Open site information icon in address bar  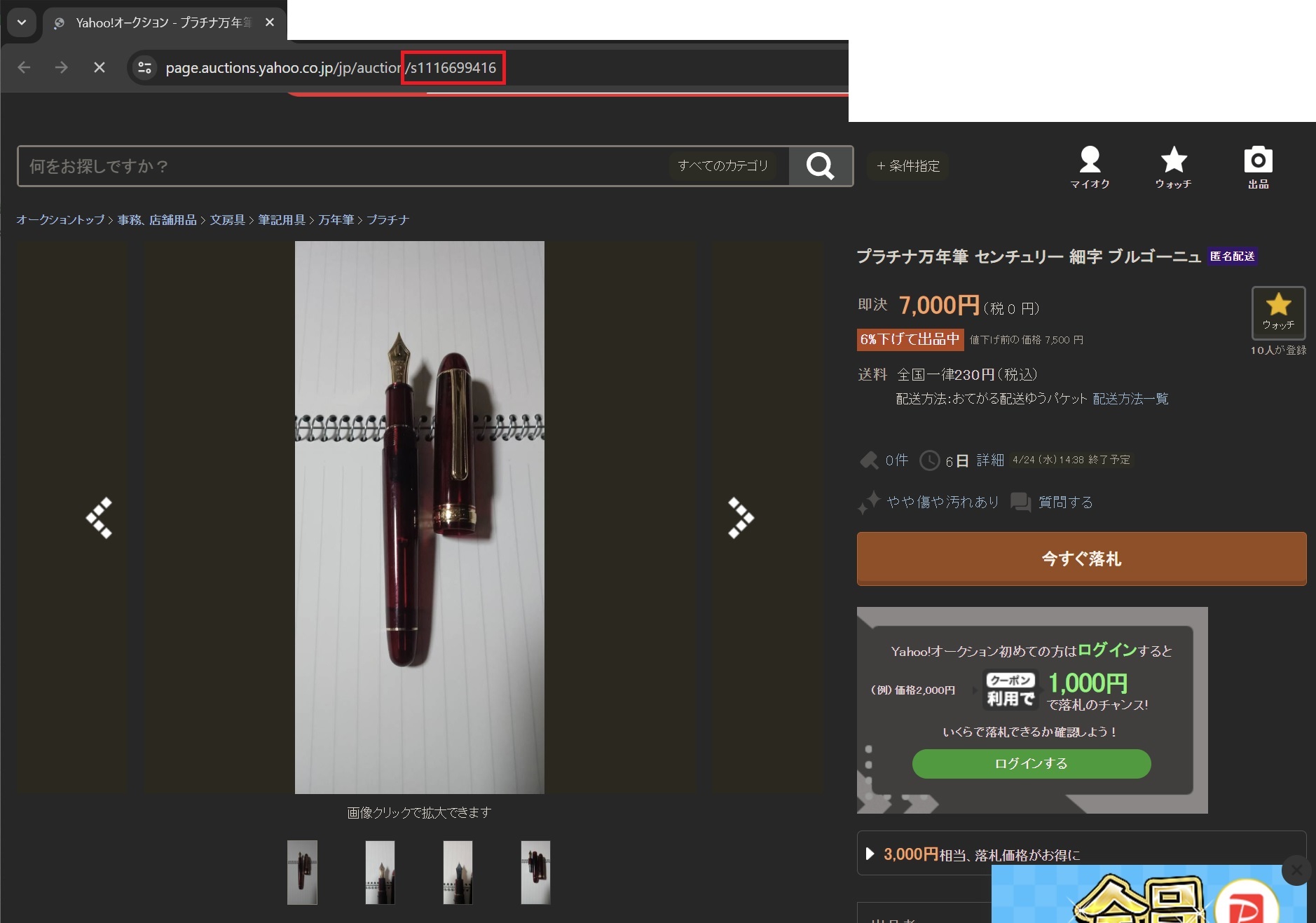click(x=144, y=67)
